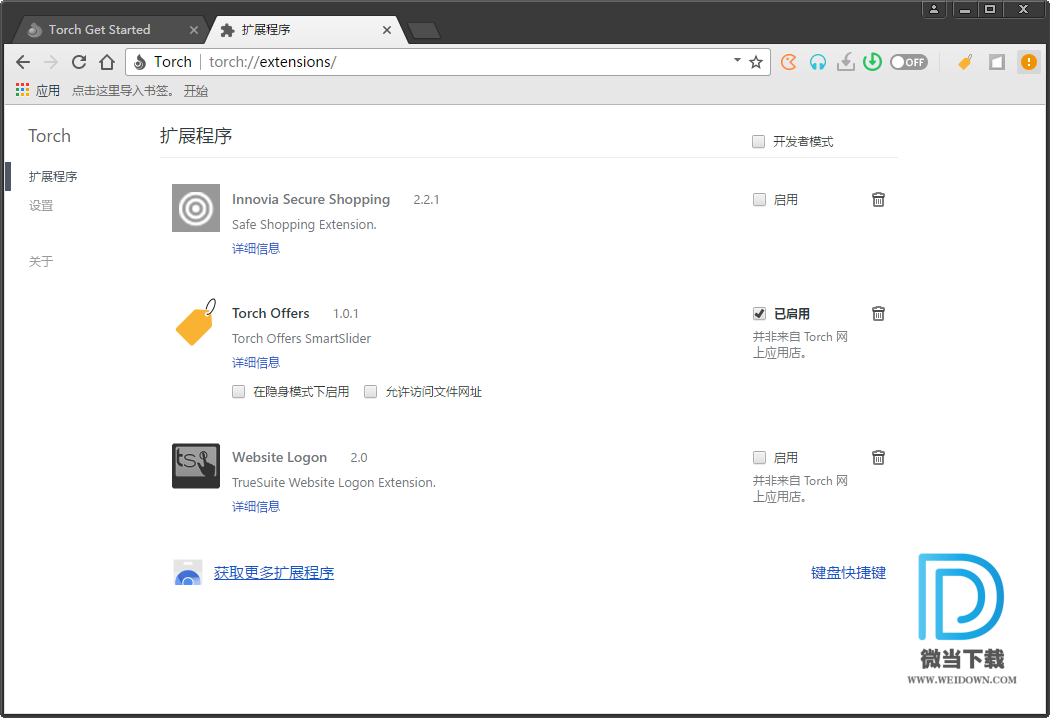The image size is (1050, 718).
Task: Open the home page via house icon
Action: [107, 62]
